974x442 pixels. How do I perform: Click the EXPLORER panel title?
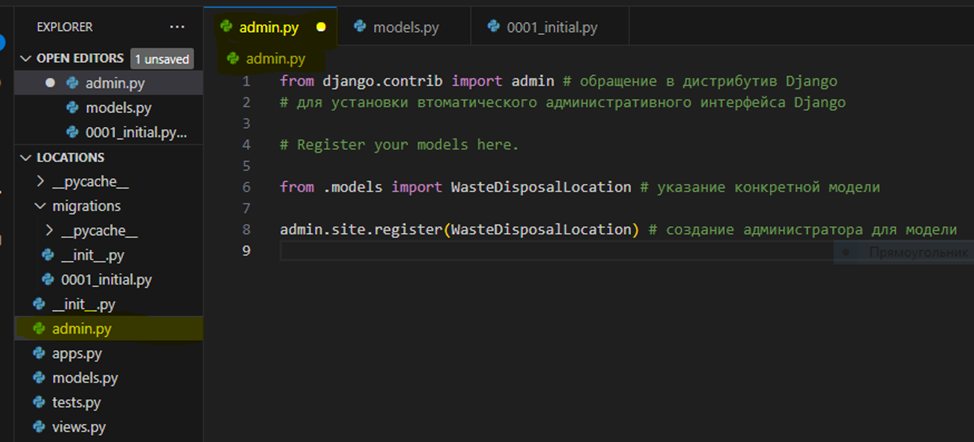pyautogui.click(x=65, y=27)
